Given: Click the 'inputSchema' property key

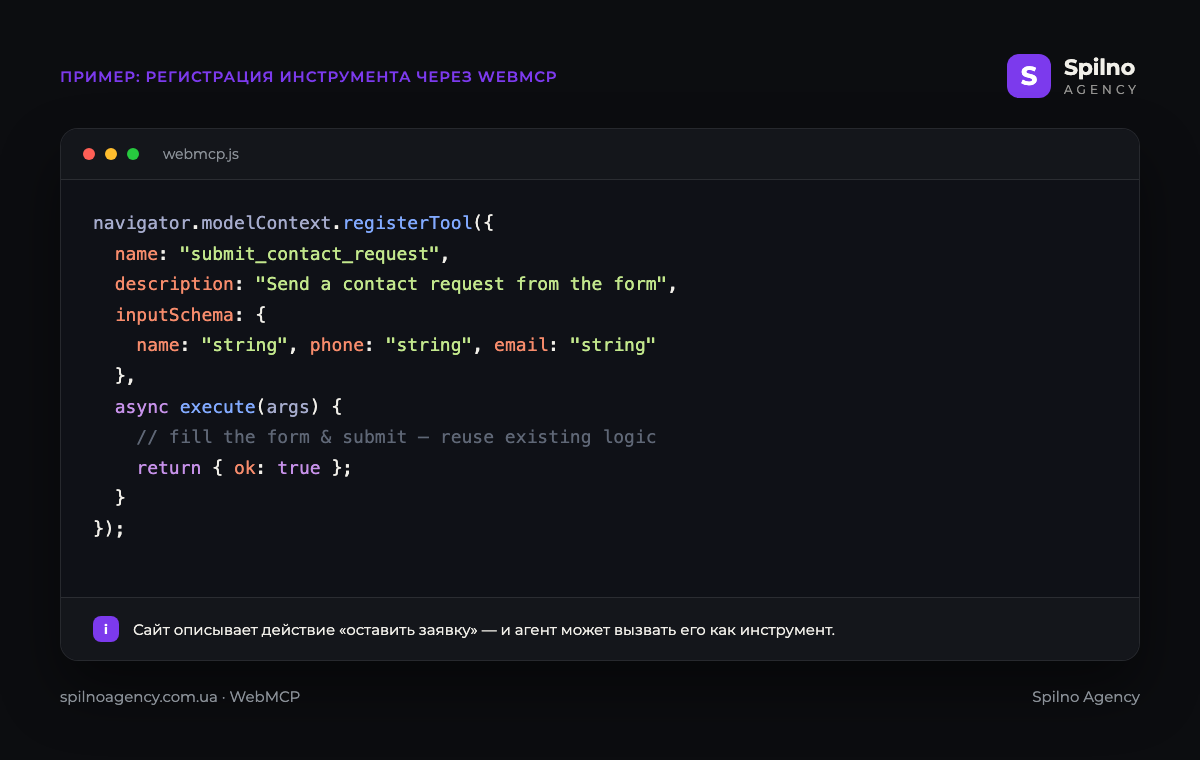Looking at the screenshot, I should (174, 315).
